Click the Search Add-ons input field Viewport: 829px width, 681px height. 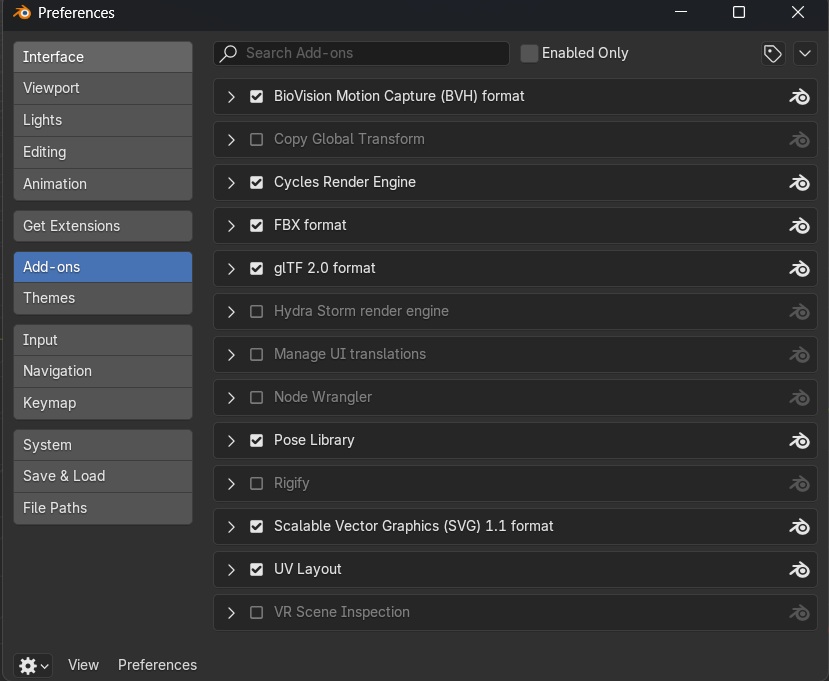tap(362, 53)
